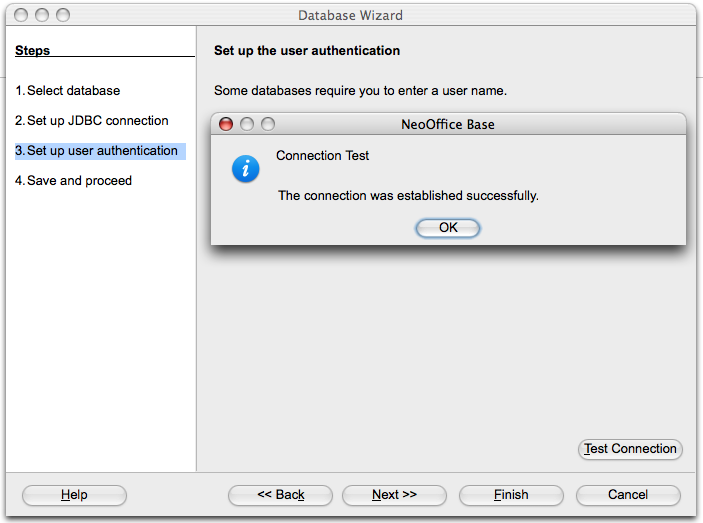This screenshot has height=523, width=703.
Task: Click the NeoOffice Base dialog minimize button
Action: (247, 125)
